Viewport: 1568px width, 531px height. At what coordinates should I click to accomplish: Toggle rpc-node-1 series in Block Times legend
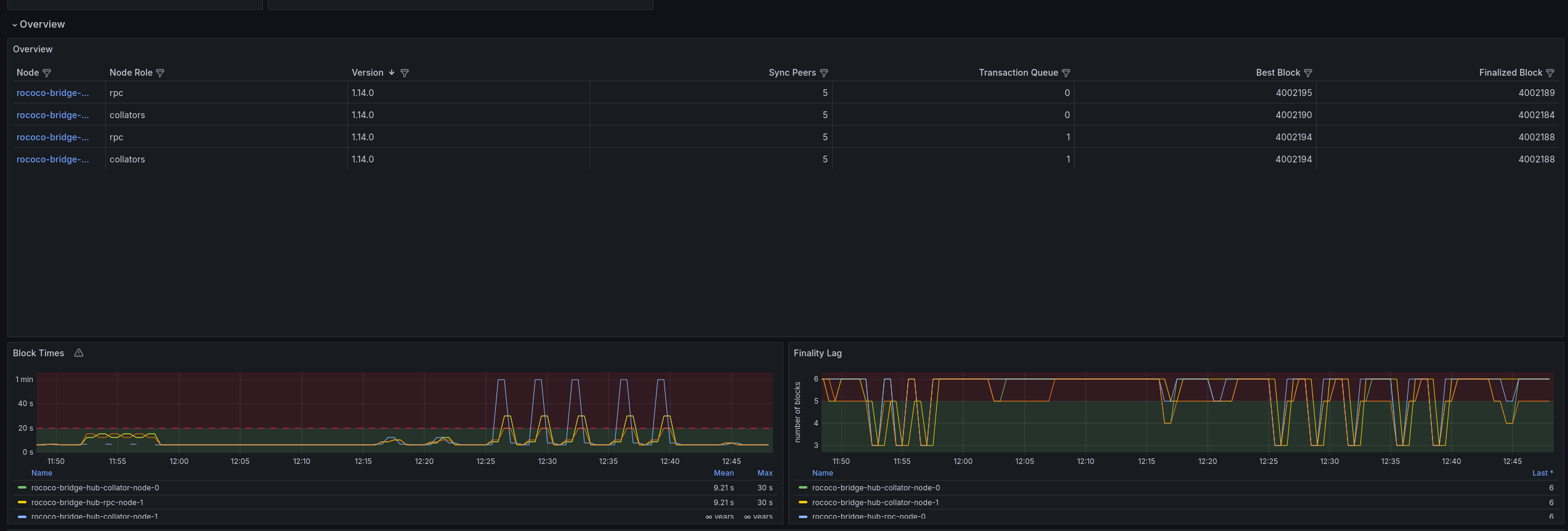tap(87, 503)
